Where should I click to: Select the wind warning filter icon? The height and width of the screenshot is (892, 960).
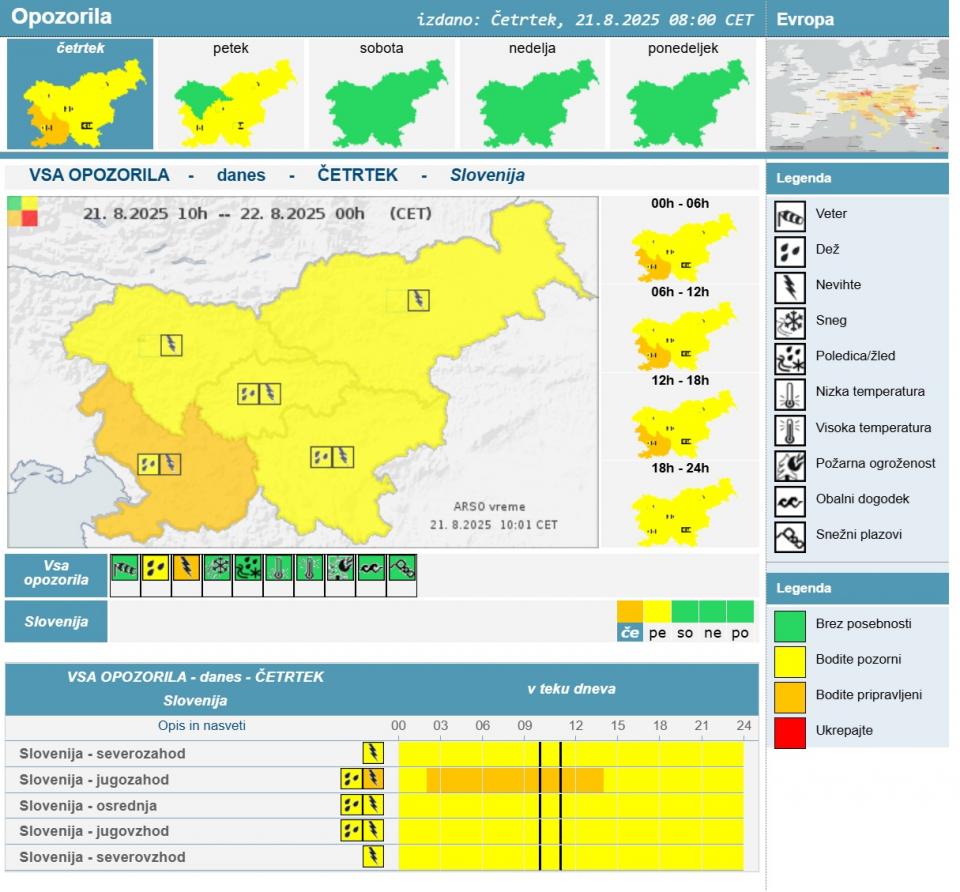[x=125, y=568]
